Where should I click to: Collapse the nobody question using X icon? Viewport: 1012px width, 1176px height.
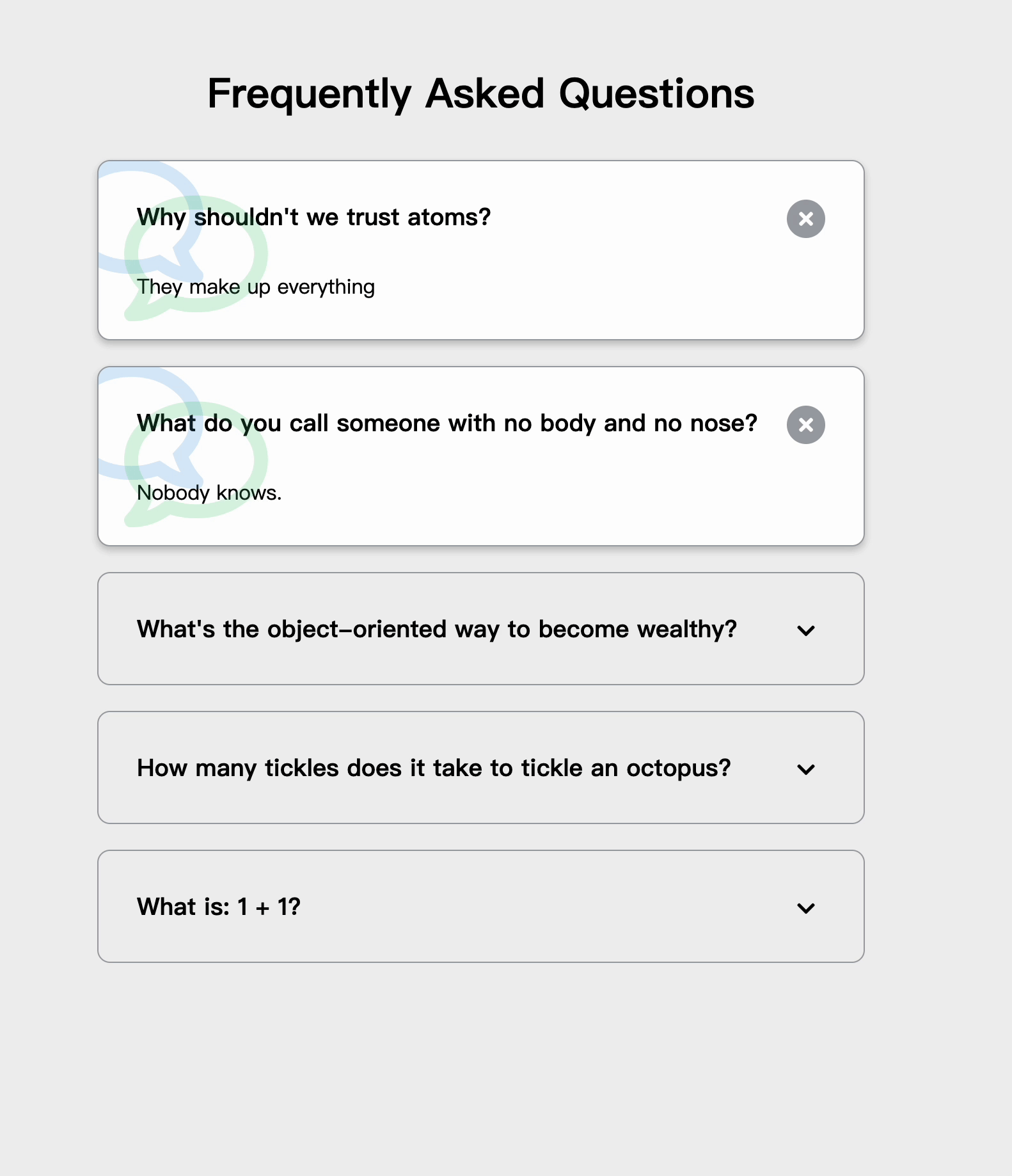[x=805, y=425]
